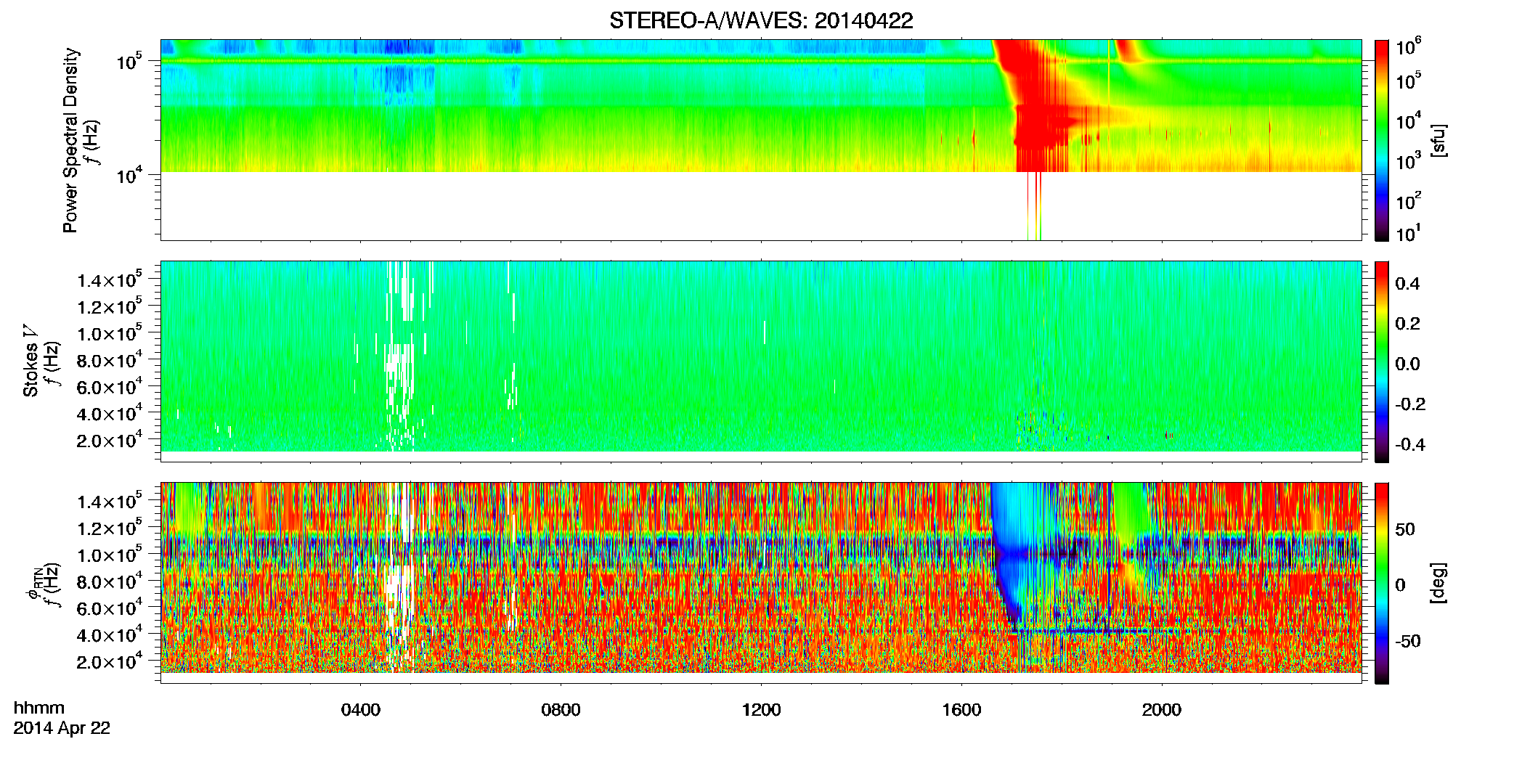Screen dimensions: 1522x784
Task: Click the top power spectral density colorbar
Action: tap(1382, 140)
